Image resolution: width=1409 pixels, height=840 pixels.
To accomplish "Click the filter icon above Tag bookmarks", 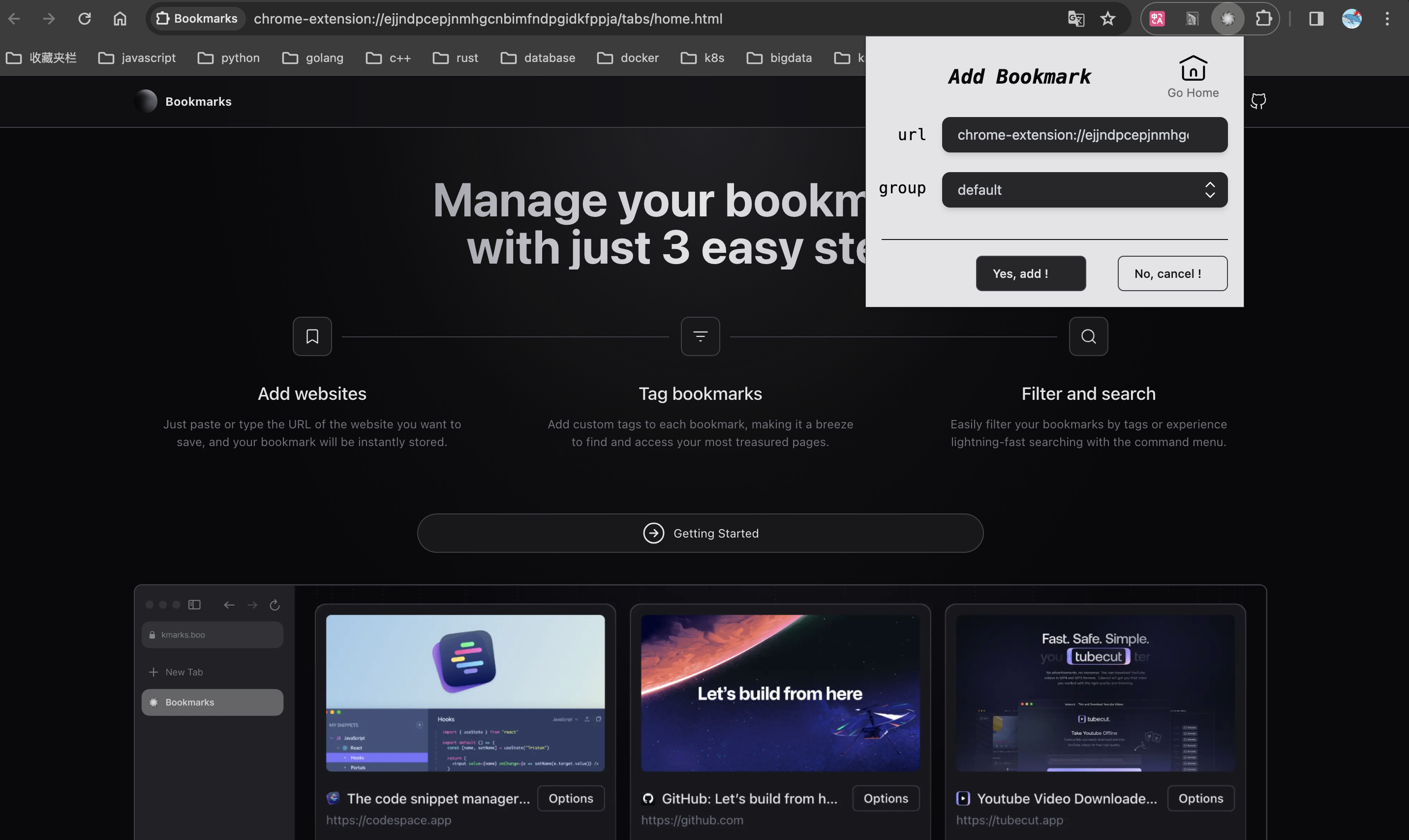I will click(700, 336).
